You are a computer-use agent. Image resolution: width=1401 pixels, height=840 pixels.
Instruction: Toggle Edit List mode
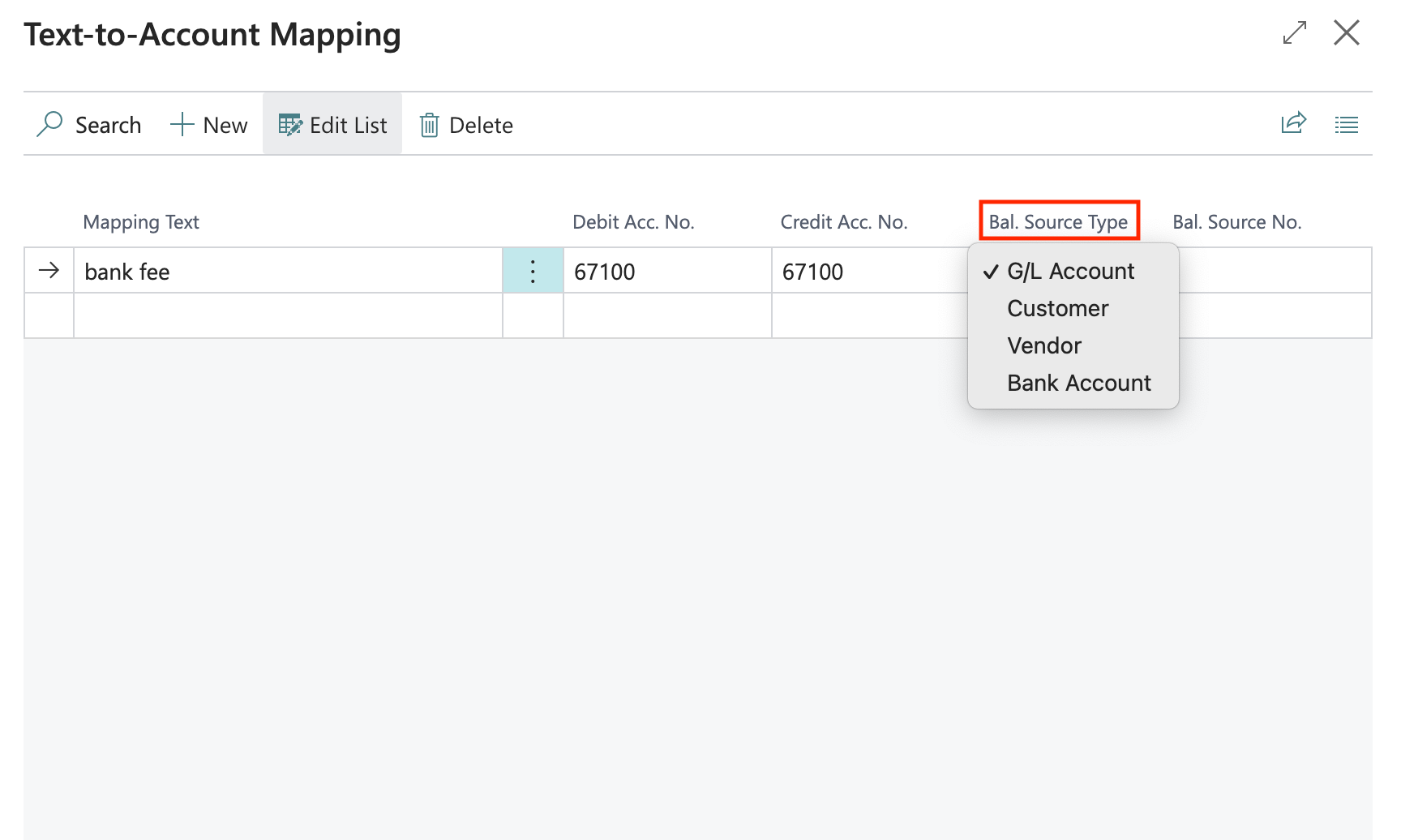[x=332, y=125]
